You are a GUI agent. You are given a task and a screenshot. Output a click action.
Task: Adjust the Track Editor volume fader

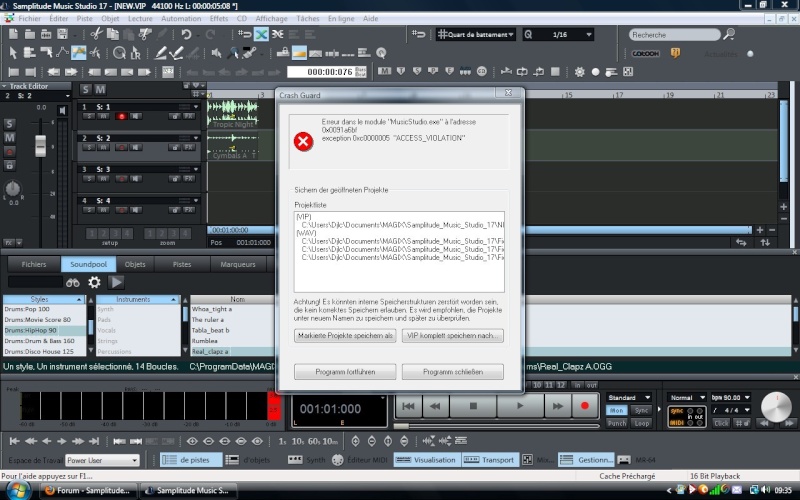40,146
